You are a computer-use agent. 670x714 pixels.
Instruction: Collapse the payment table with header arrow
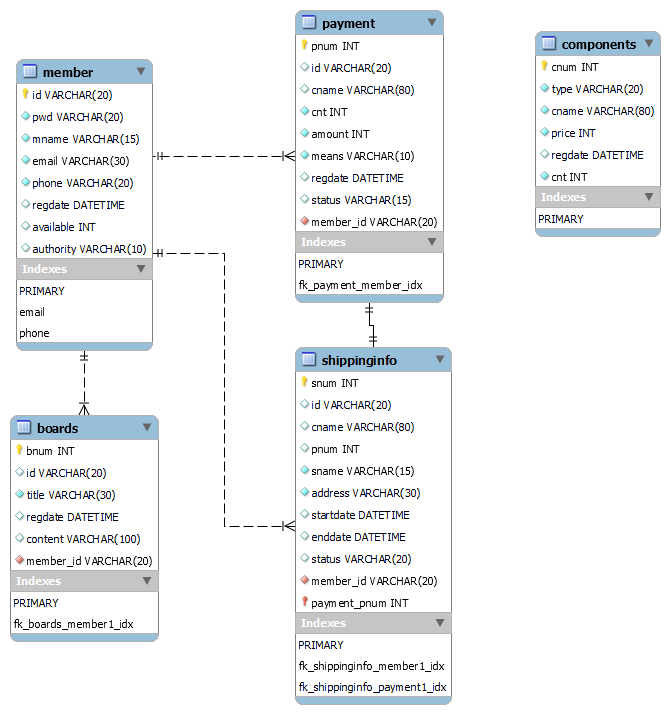coord(432,22)
